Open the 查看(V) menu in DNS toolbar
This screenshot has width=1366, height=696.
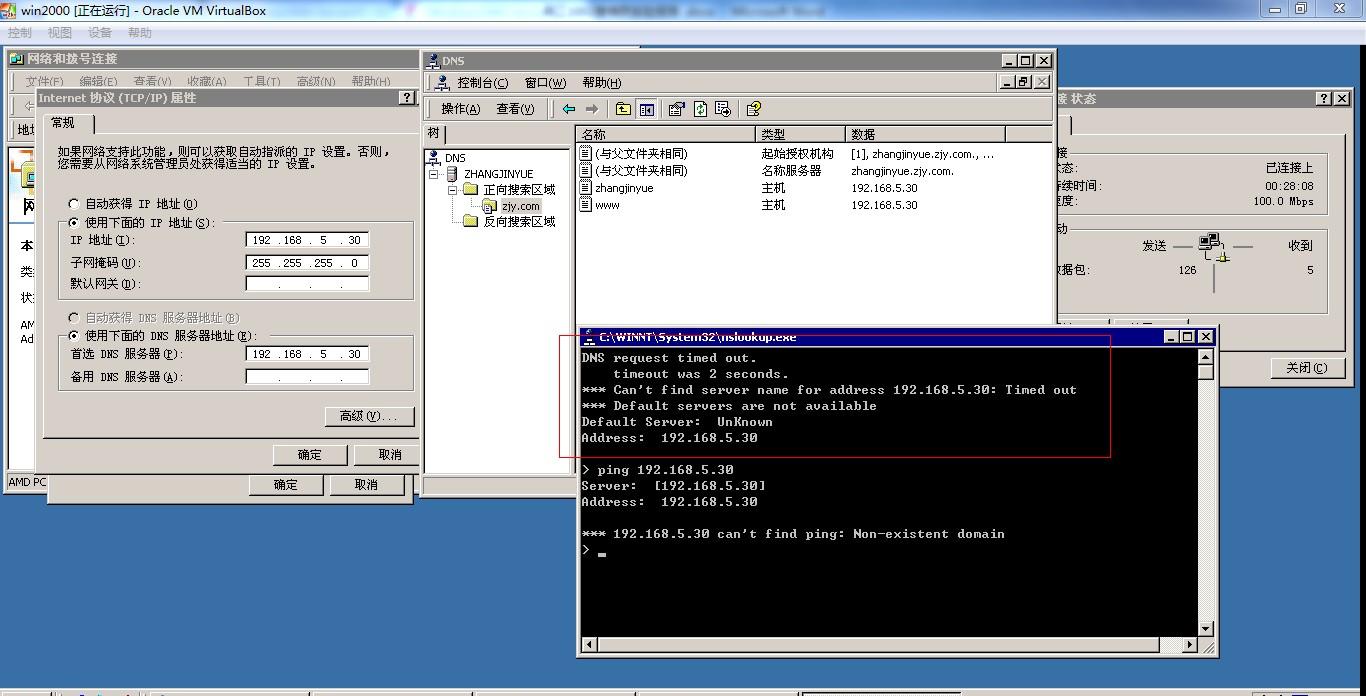coord(515,109)
